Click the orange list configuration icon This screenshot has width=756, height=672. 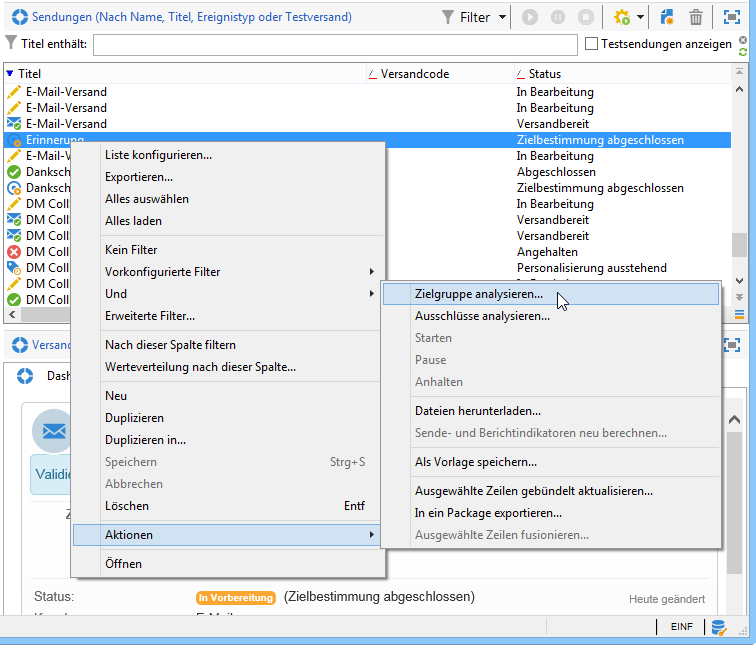[739, 314]
